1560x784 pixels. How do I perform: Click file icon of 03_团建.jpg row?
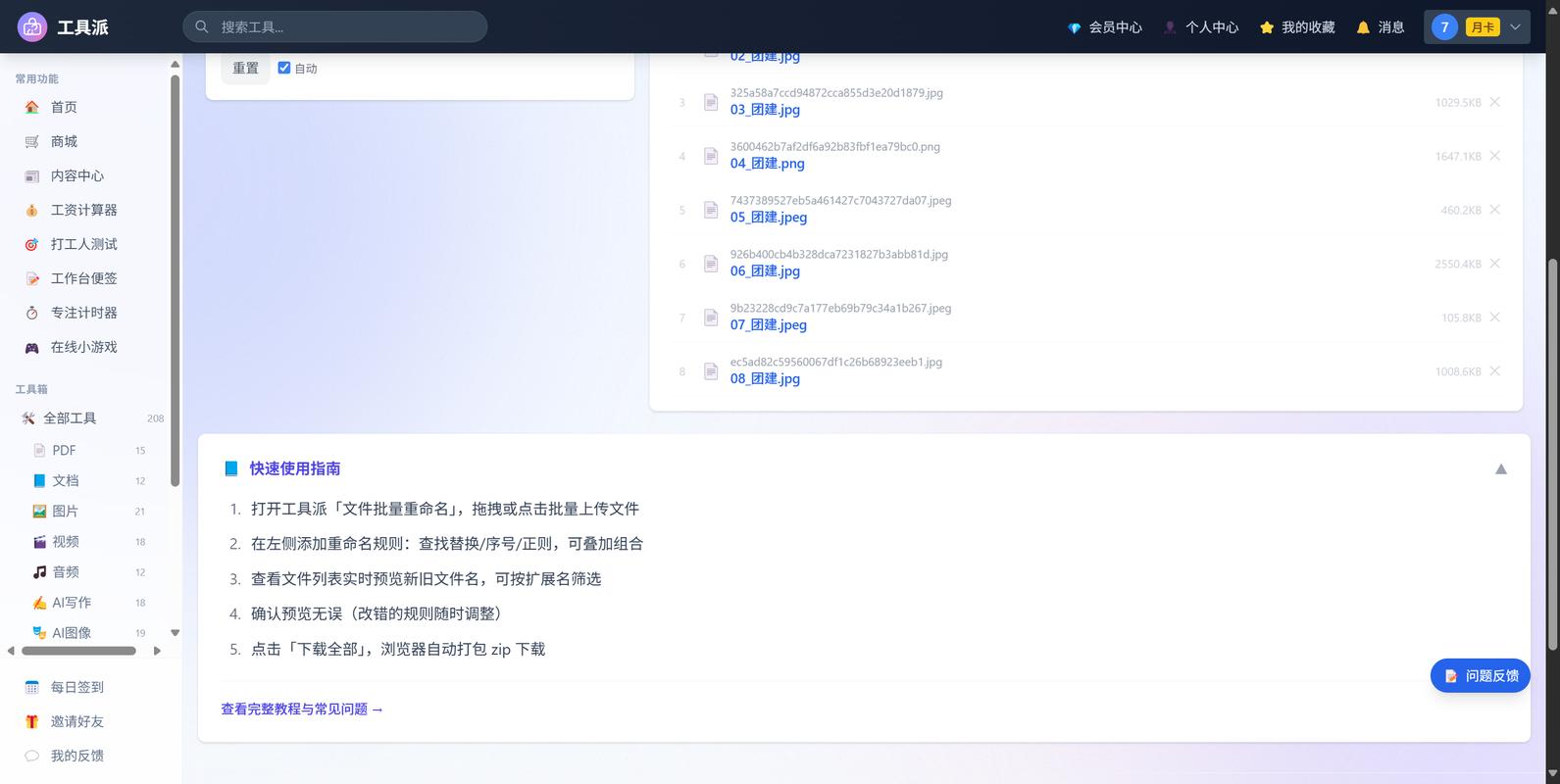pyautogui.click(x=711, y=102)
